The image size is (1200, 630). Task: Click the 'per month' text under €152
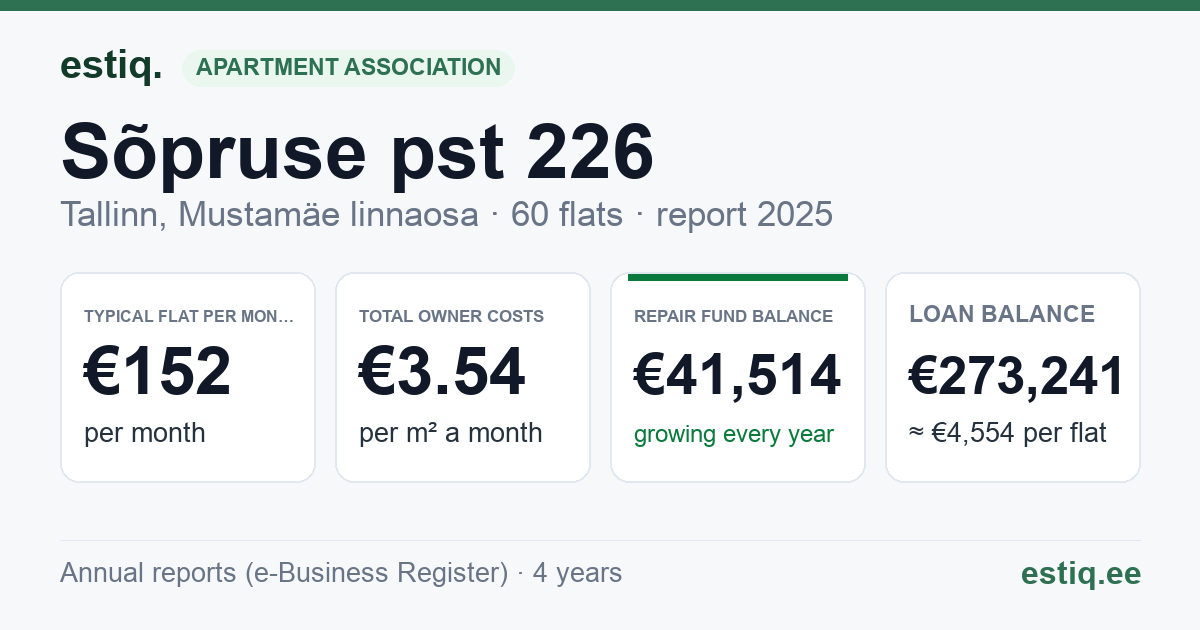[x=145, y=433]
